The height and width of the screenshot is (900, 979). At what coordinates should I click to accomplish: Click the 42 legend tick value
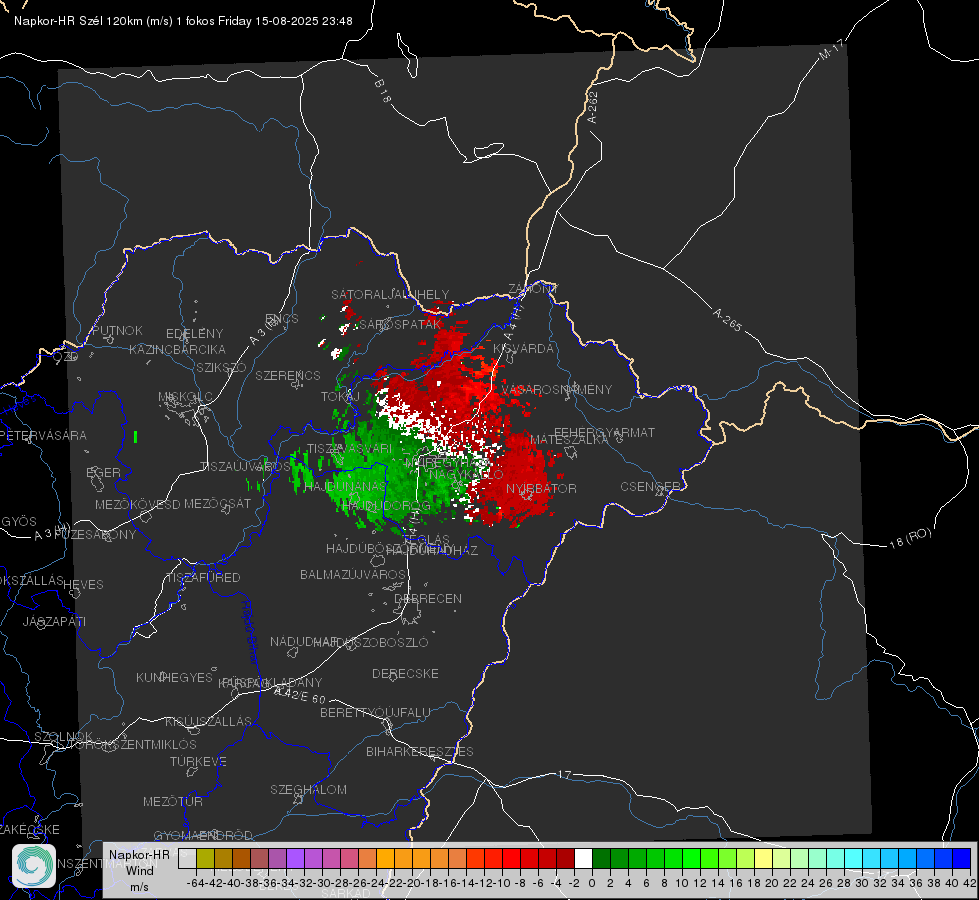point(969,883)
